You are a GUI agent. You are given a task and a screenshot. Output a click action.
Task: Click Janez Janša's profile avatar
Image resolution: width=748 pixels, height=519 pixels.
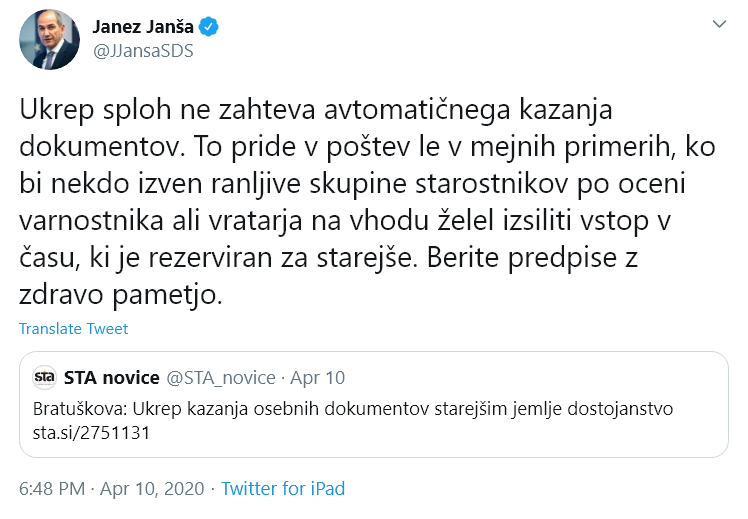tap(50, 40)
